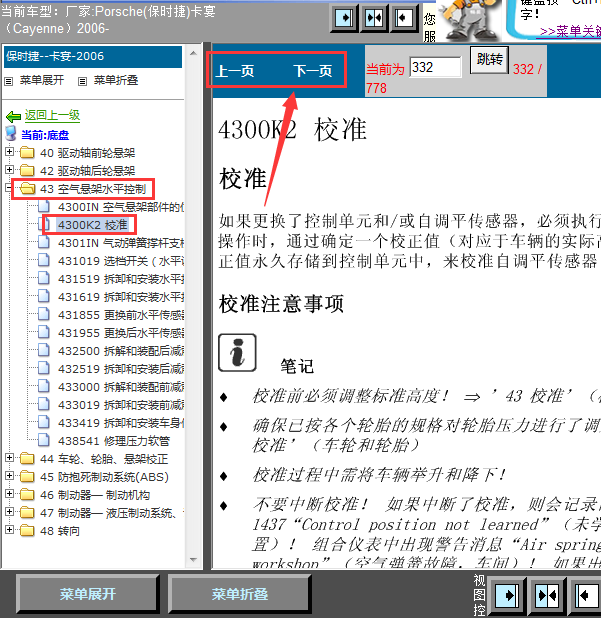601x618 pixels.
Task: Click 菜单折叠 text in tree header
Action: coord(115,80)
